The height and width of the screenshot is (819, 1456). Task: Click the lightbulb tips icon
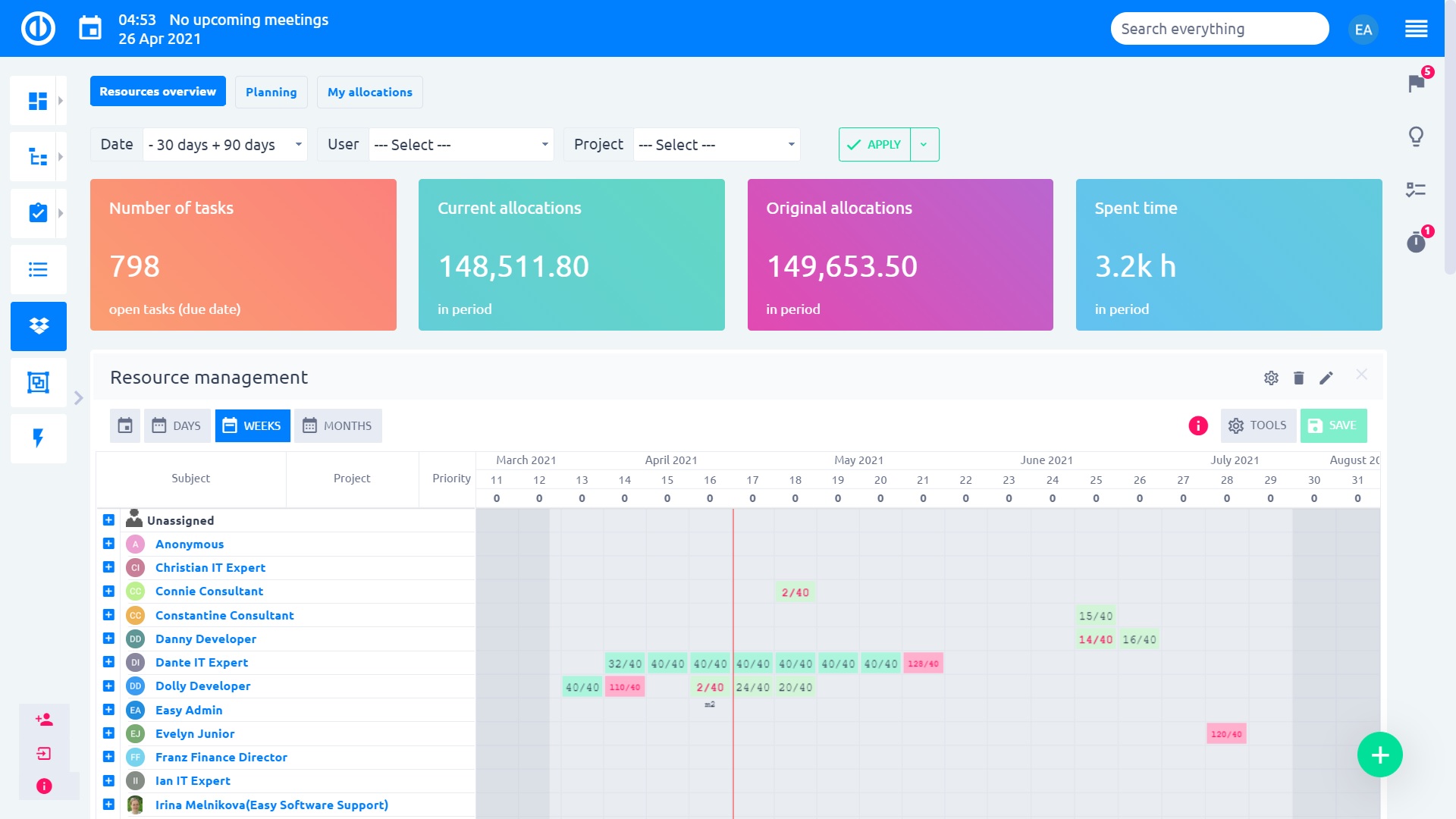coord(1416,136)
